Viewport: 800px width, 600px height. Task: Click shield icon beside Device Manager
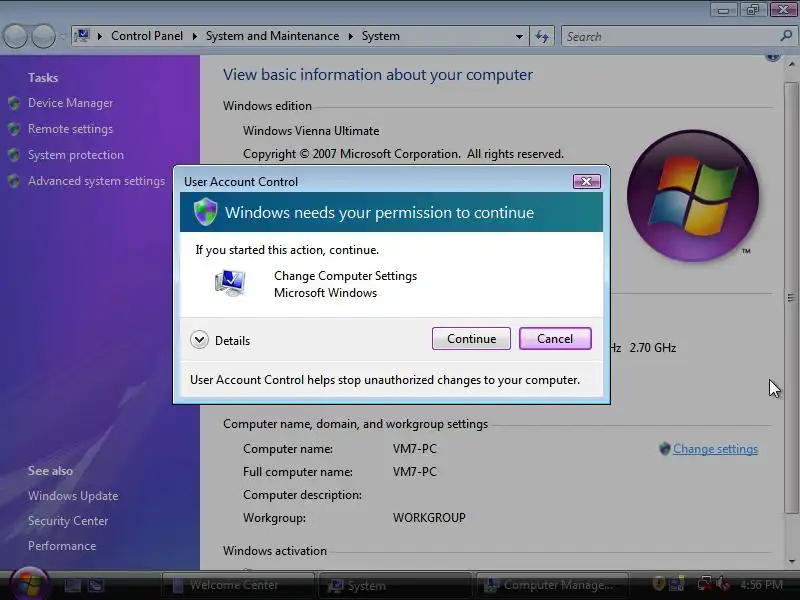[x=14, y=103]
